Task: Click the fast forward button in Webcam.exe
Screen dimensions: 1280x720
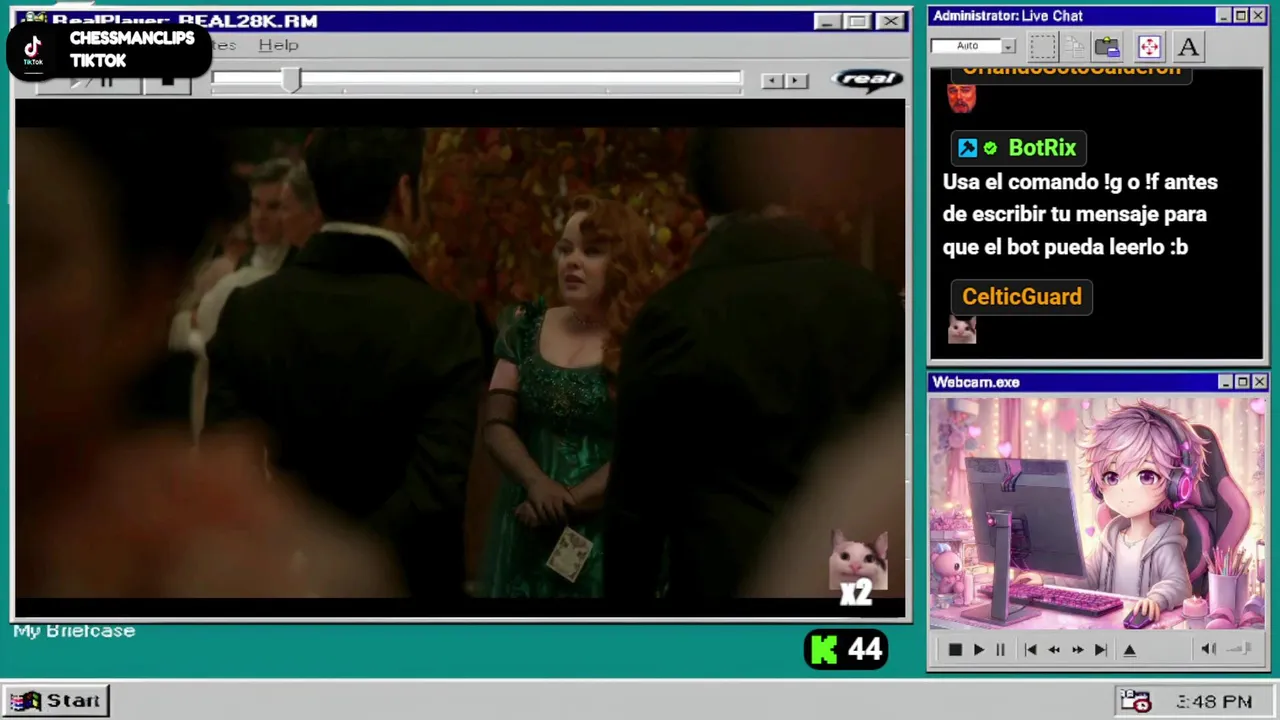Action: pyautogui.click(x=1077, y=650)
